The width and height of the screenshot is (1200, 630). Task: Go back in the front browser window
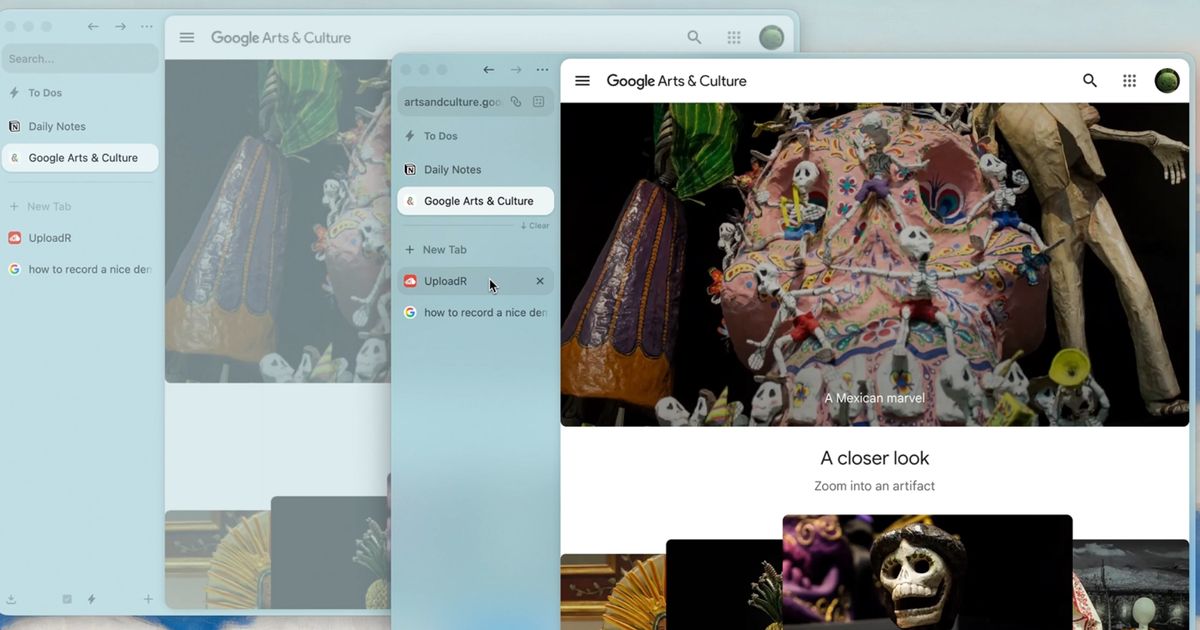point(488,70)
